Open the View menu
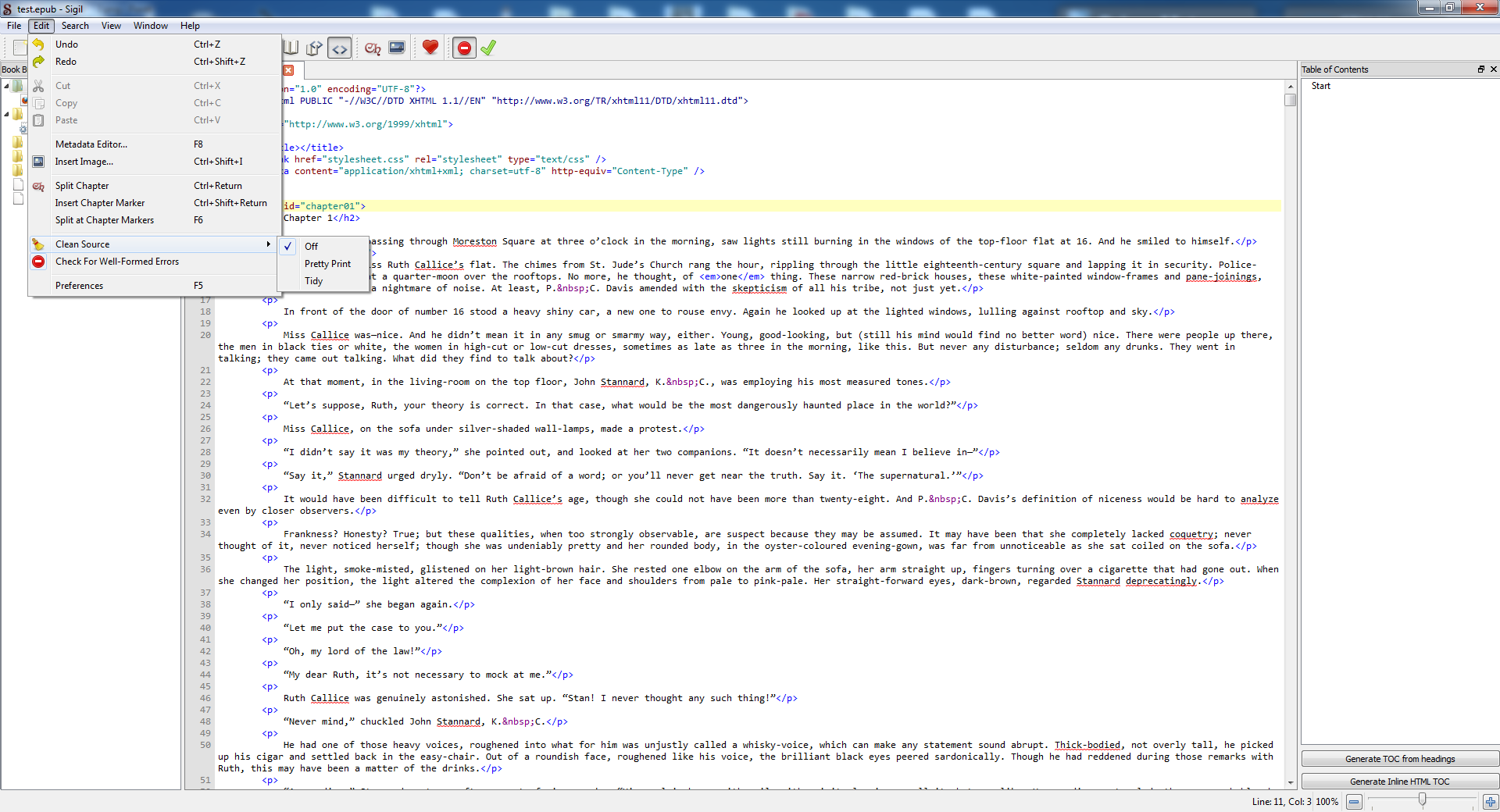1500x812 pixels. tap(111, 26)
